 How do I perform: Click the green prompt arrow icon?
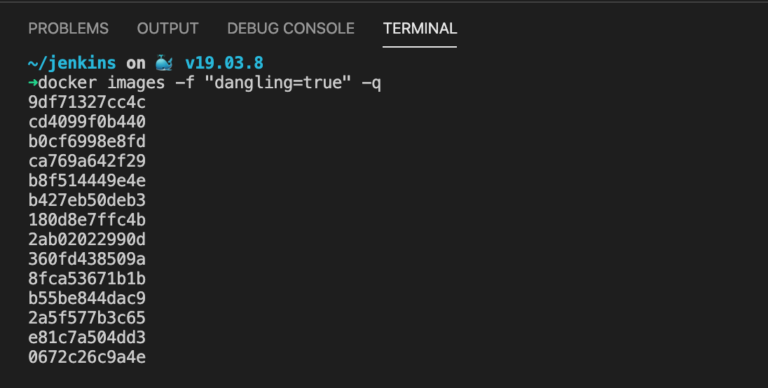pyautogui.click(x=33, y=82)
